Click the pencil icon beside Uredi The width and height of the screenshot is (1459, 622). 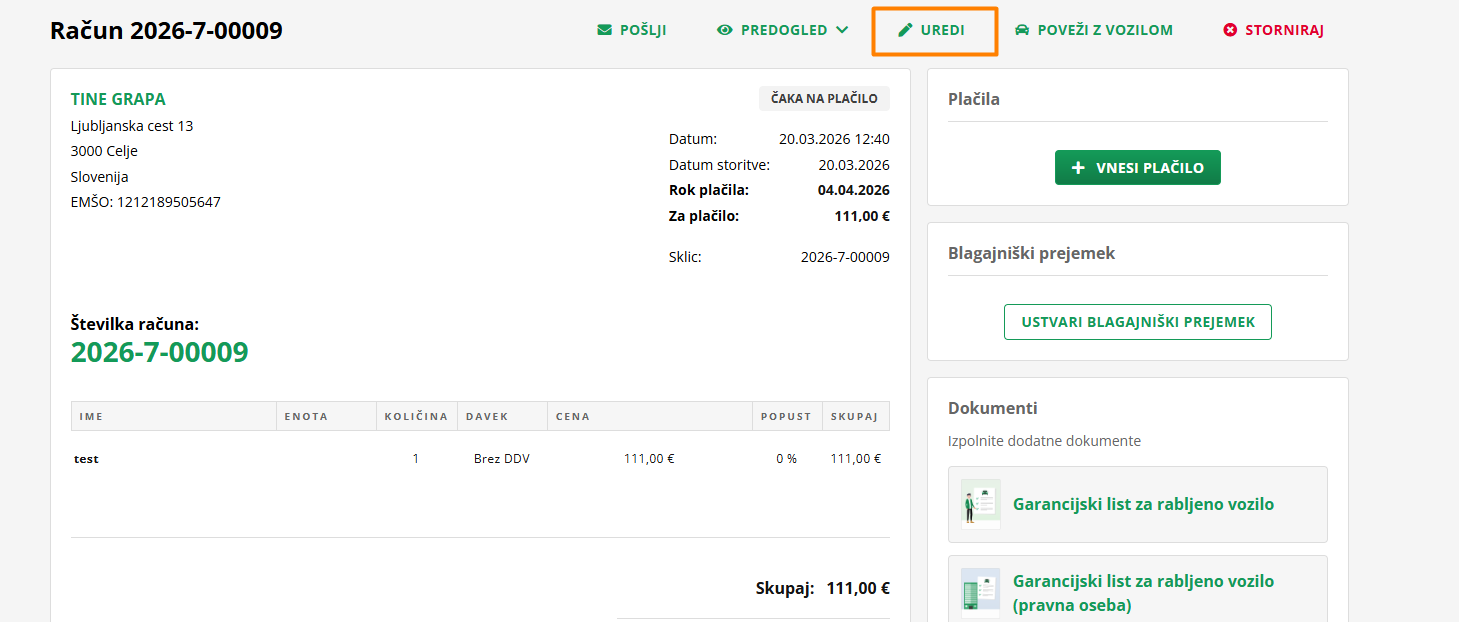(x=905, y=30)
